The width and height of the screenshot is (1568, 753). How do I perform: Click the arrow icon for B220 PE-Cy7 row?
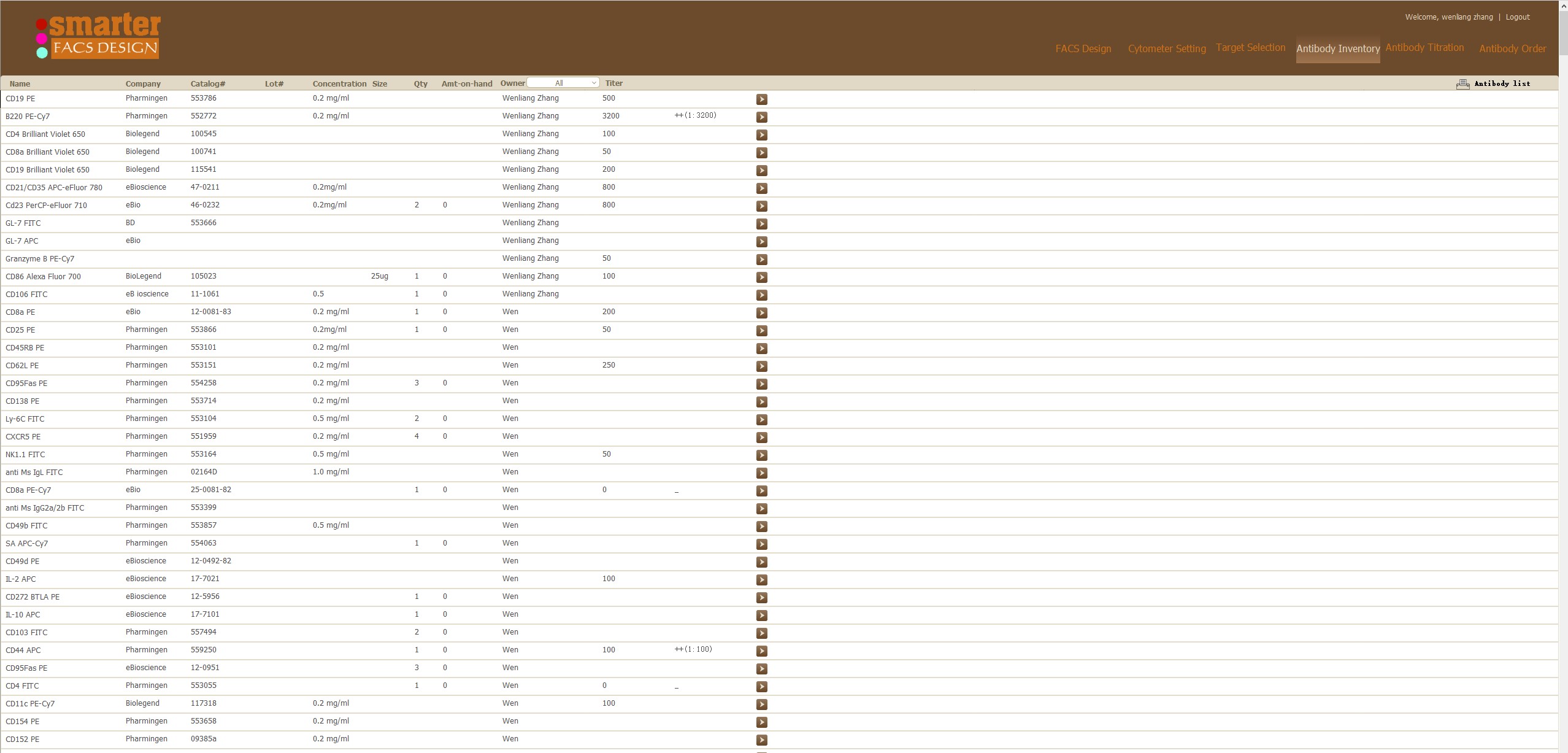(x=761, y=117)
